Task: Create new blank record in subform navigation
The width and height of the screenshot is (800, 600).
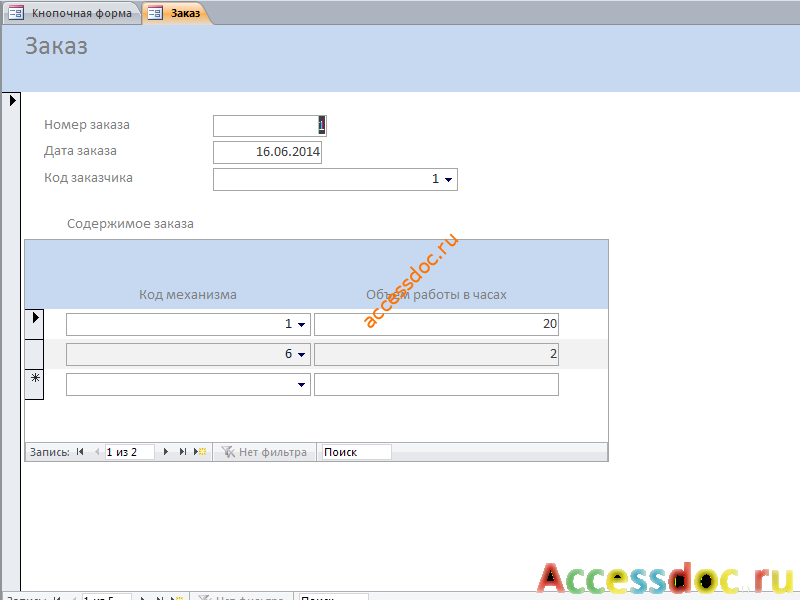Action: coord(200,452)
